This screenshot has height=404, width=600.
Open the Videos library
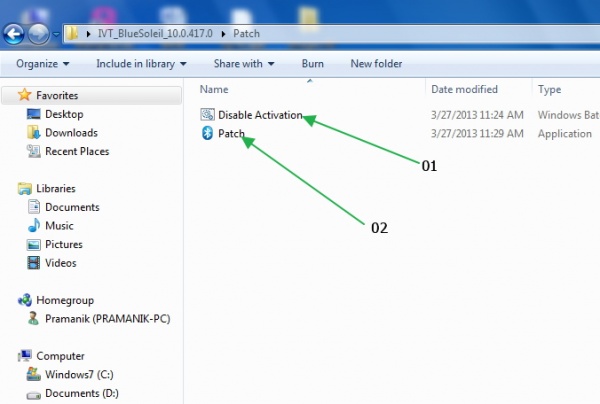(61, 263)
